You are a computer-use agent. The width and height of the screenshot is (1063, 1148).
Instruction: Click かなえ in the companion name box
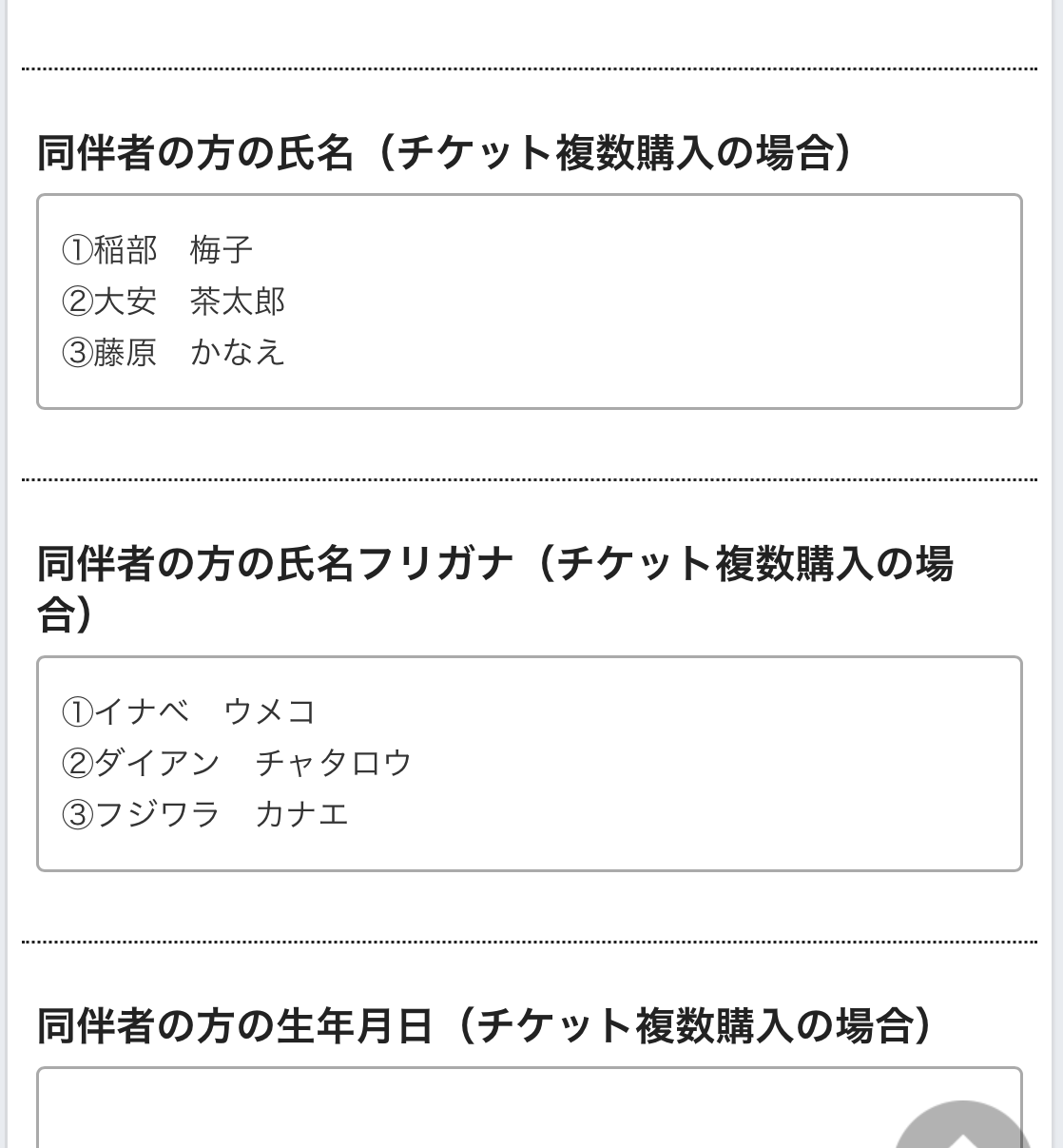coord(238,353)
